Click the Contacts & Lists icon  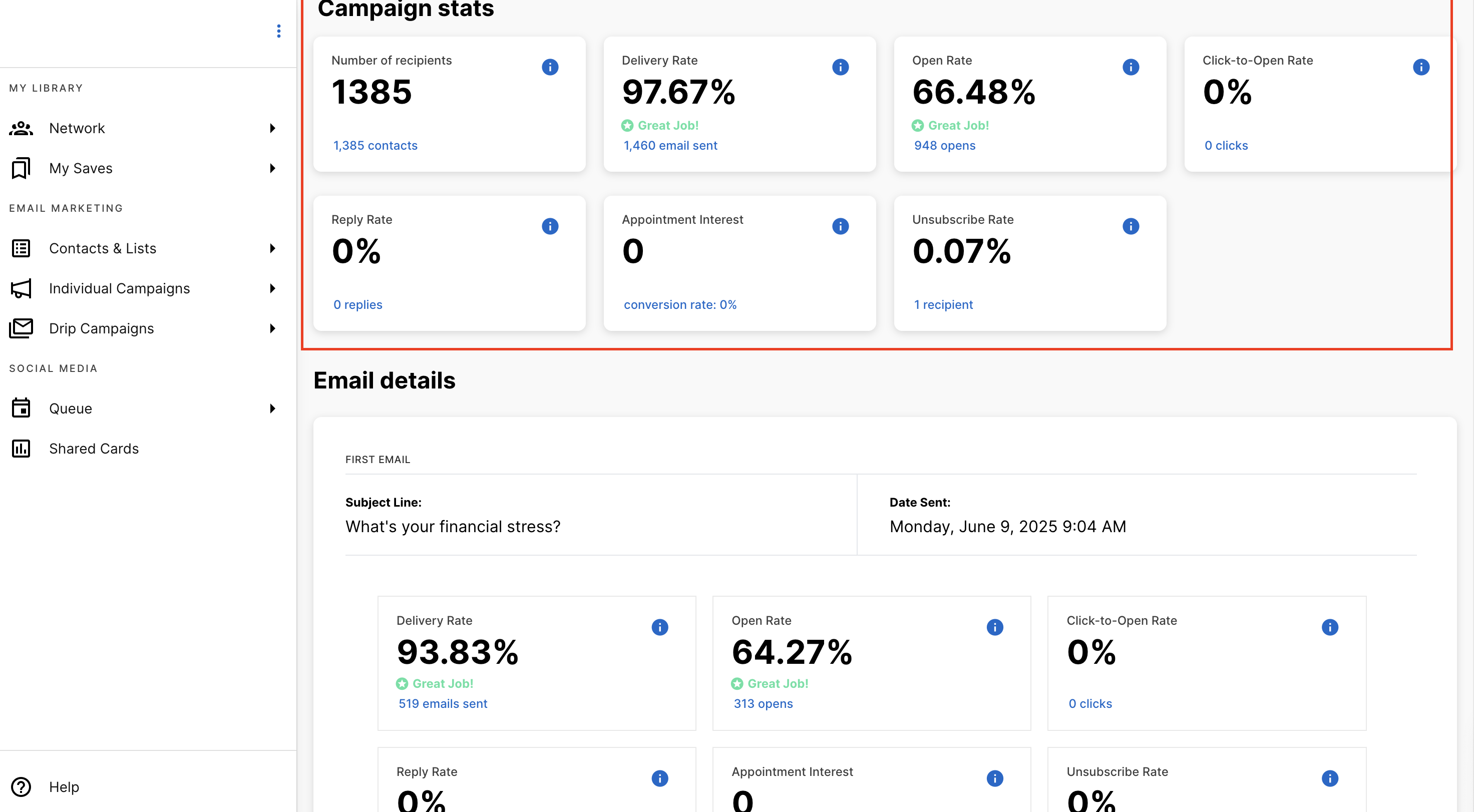point(21,248)
